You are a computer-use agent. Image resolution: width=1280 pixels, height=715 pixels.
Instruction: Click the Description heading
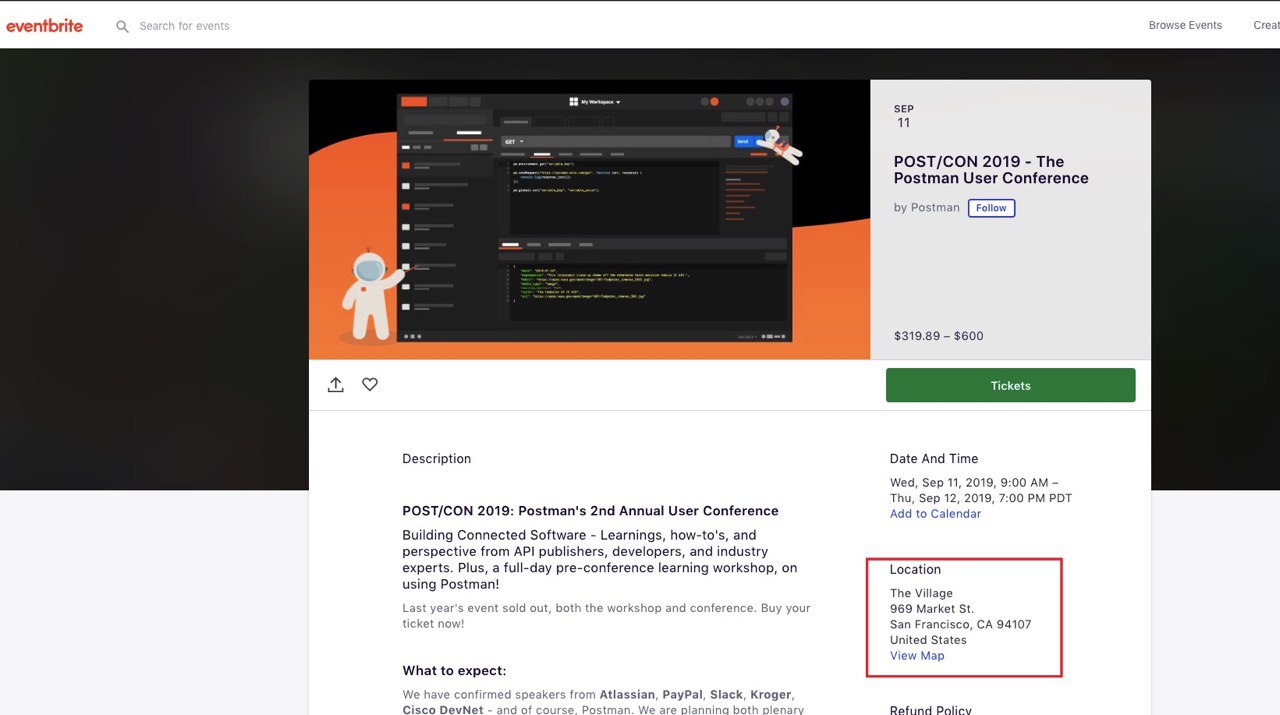(436, 459)
